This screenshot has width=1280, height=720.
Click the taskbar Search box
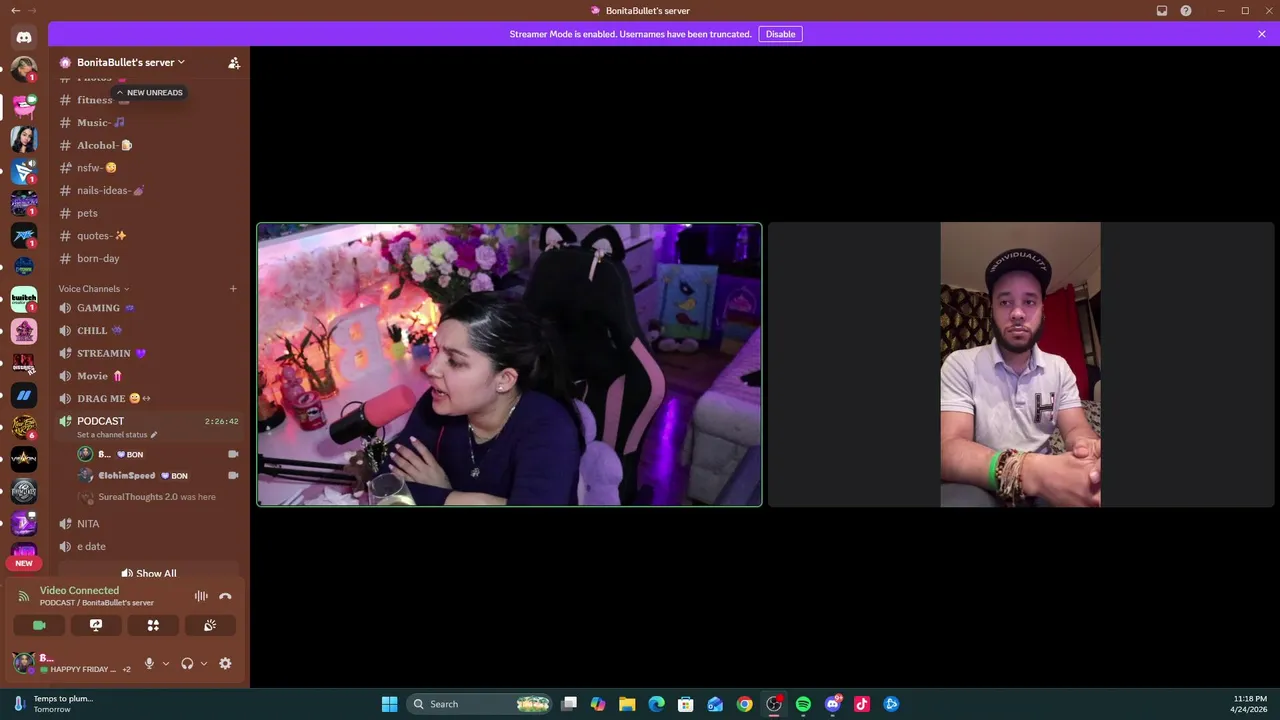click(x=481, y=704)
